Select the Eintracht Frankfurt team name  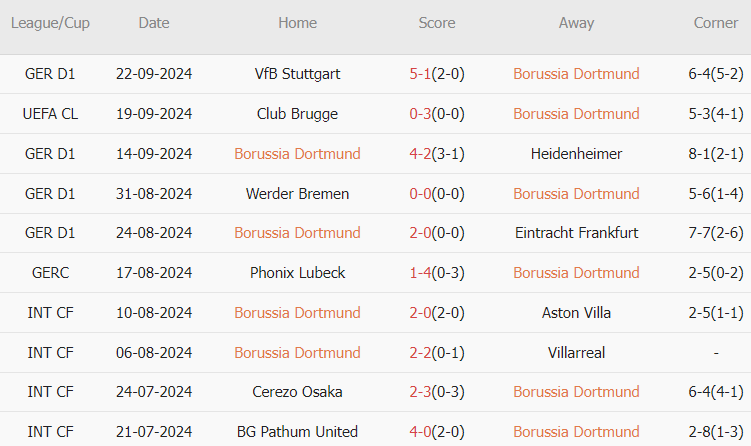tap(577, 233)
